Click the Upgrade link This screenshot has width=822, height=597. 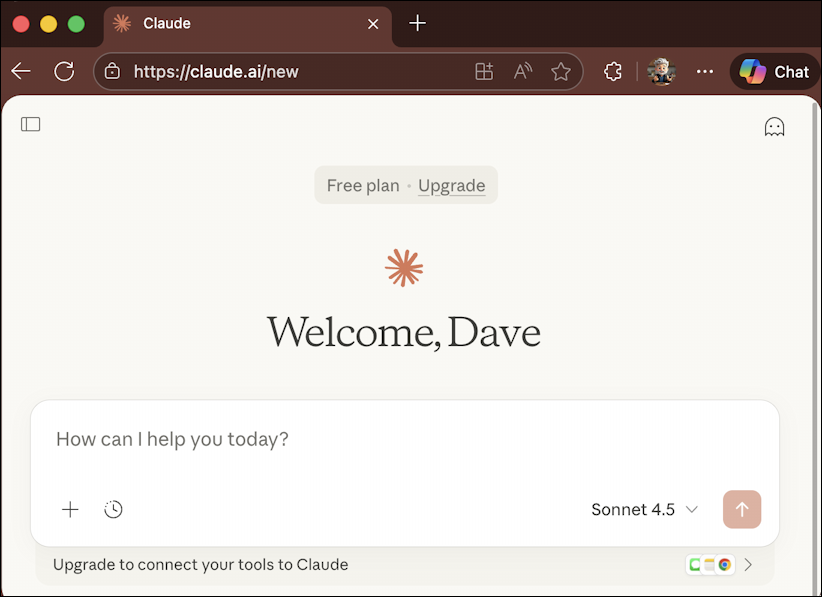click(x=451, y=185)
